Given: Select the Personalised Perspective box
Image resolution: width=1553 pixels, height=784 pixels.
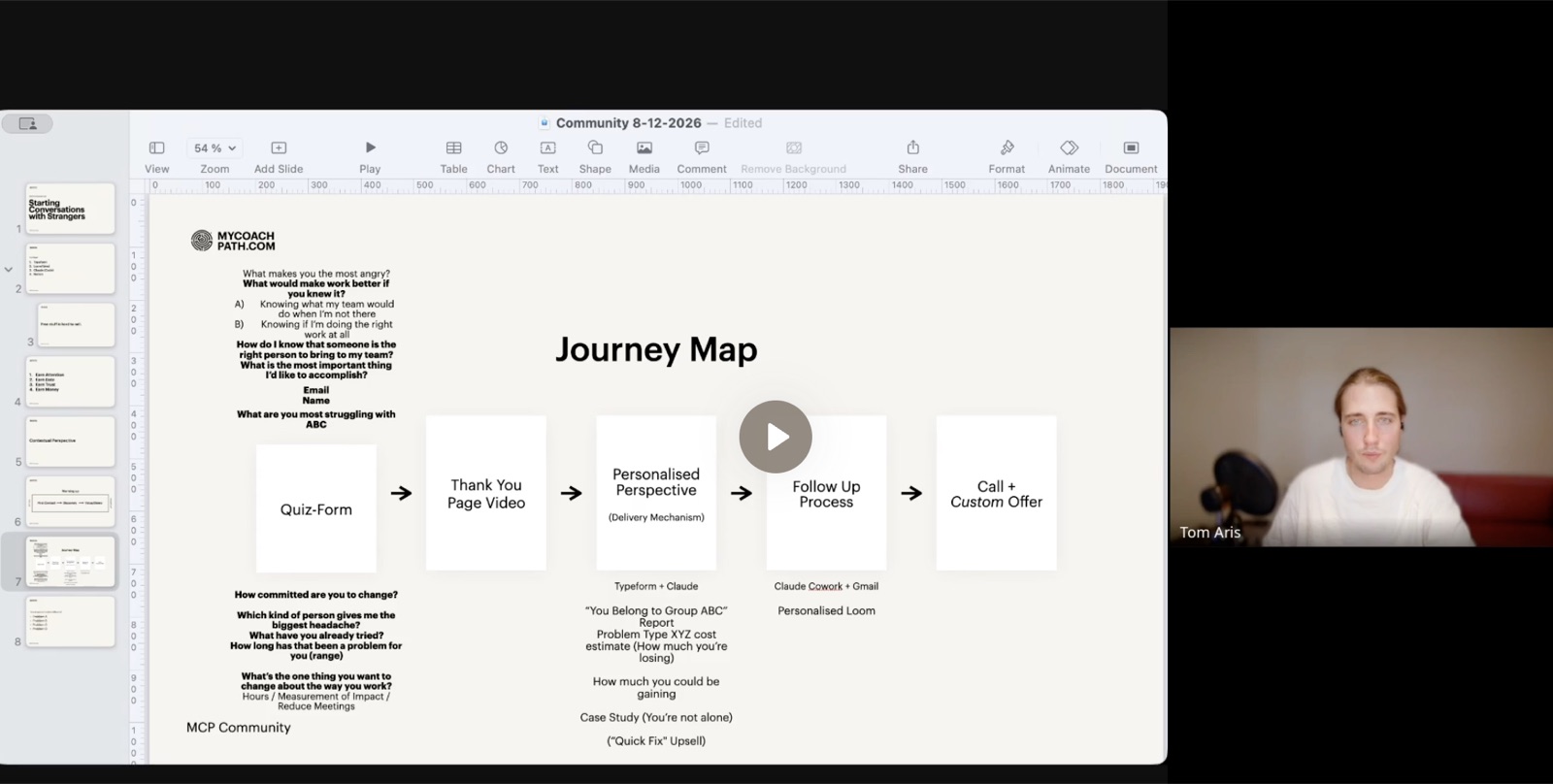Looking at the screenshot, I should (656, 493).
